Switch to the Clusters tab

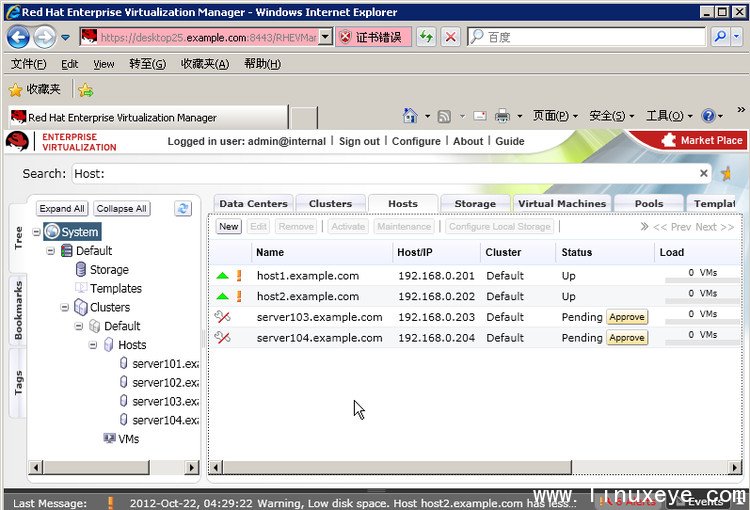[331, 203]
